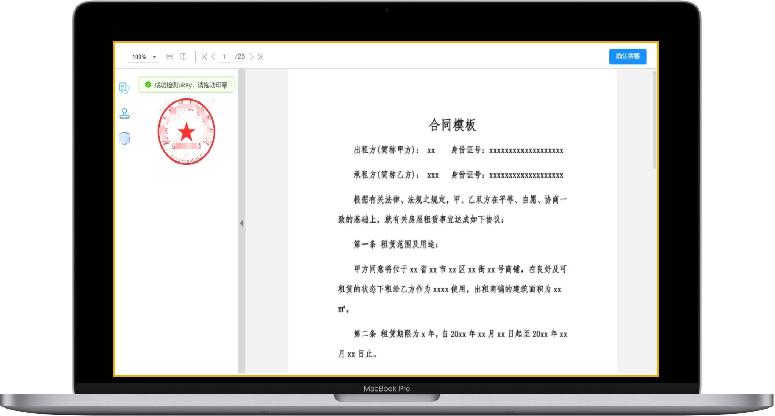Viewport: 775px width, 416px height.
Task: Click the fit-to-height icon in toolbar
Action: pos(182,57)
